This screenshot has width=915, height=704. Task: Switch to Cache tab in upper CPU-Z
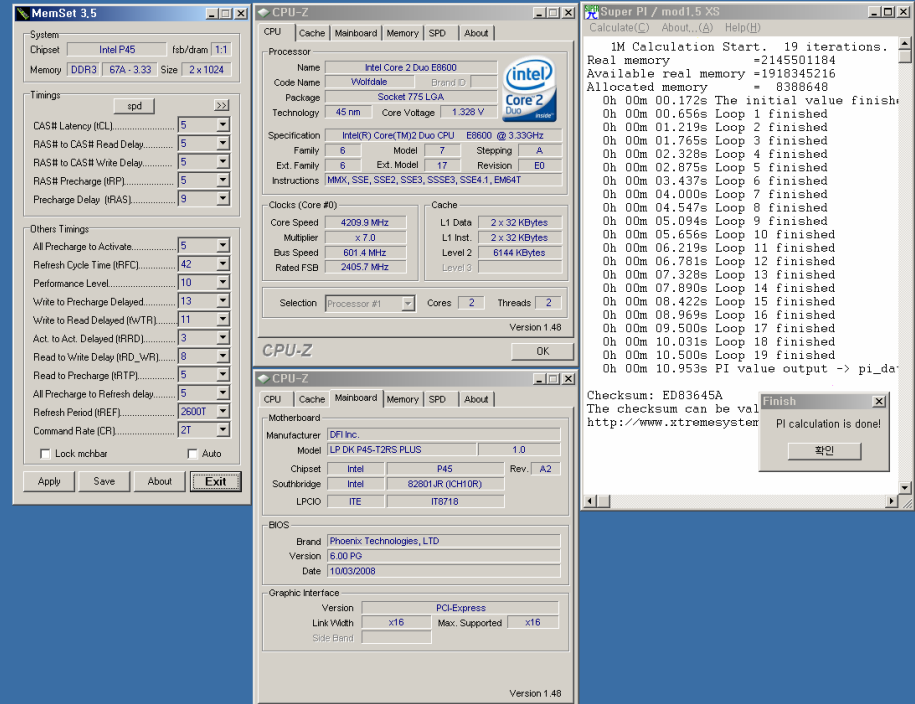point(312,33)
